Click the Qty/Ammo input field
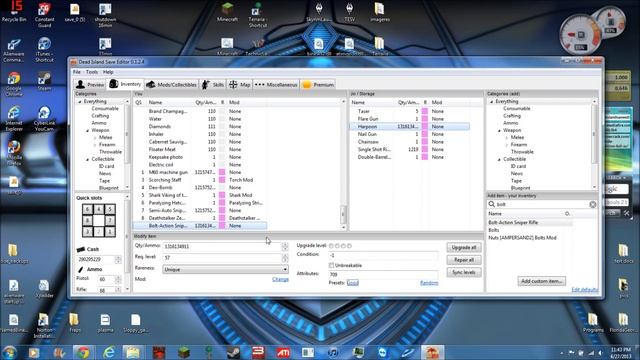The width and height of the screenshot is (640, 360). click(x=222, y=247)
